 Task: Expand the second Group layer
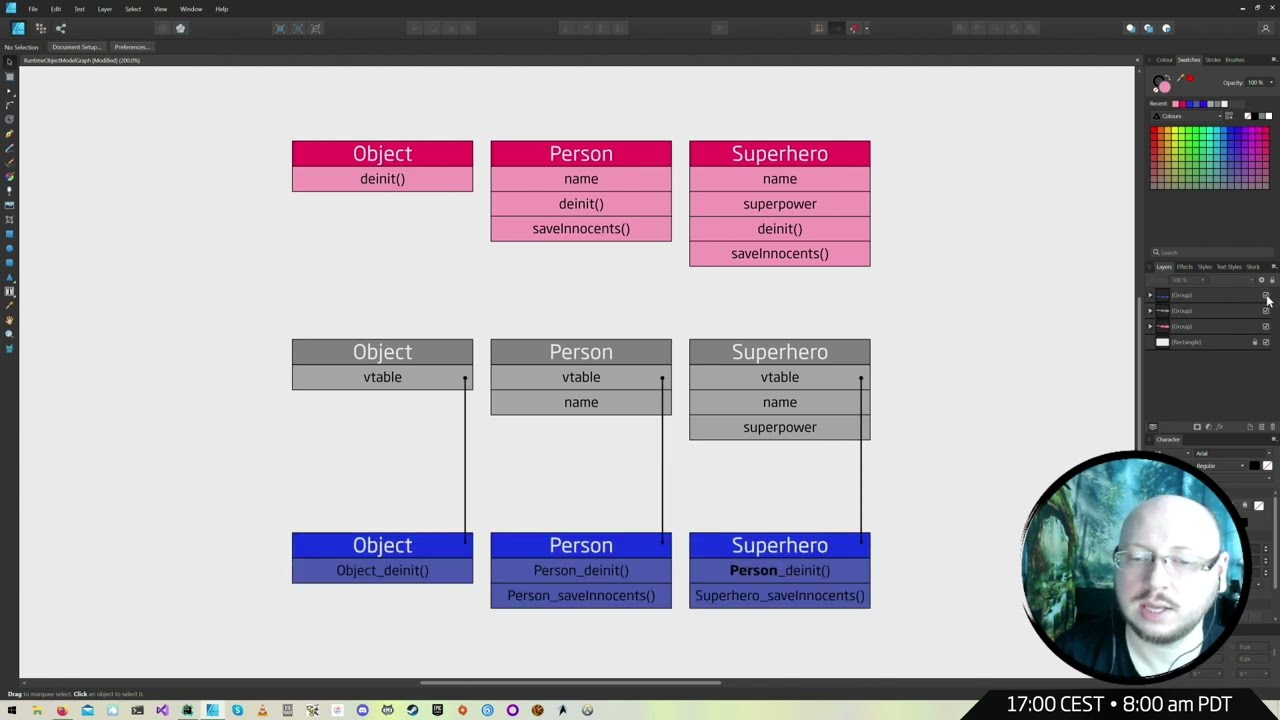click(1150, 311)
